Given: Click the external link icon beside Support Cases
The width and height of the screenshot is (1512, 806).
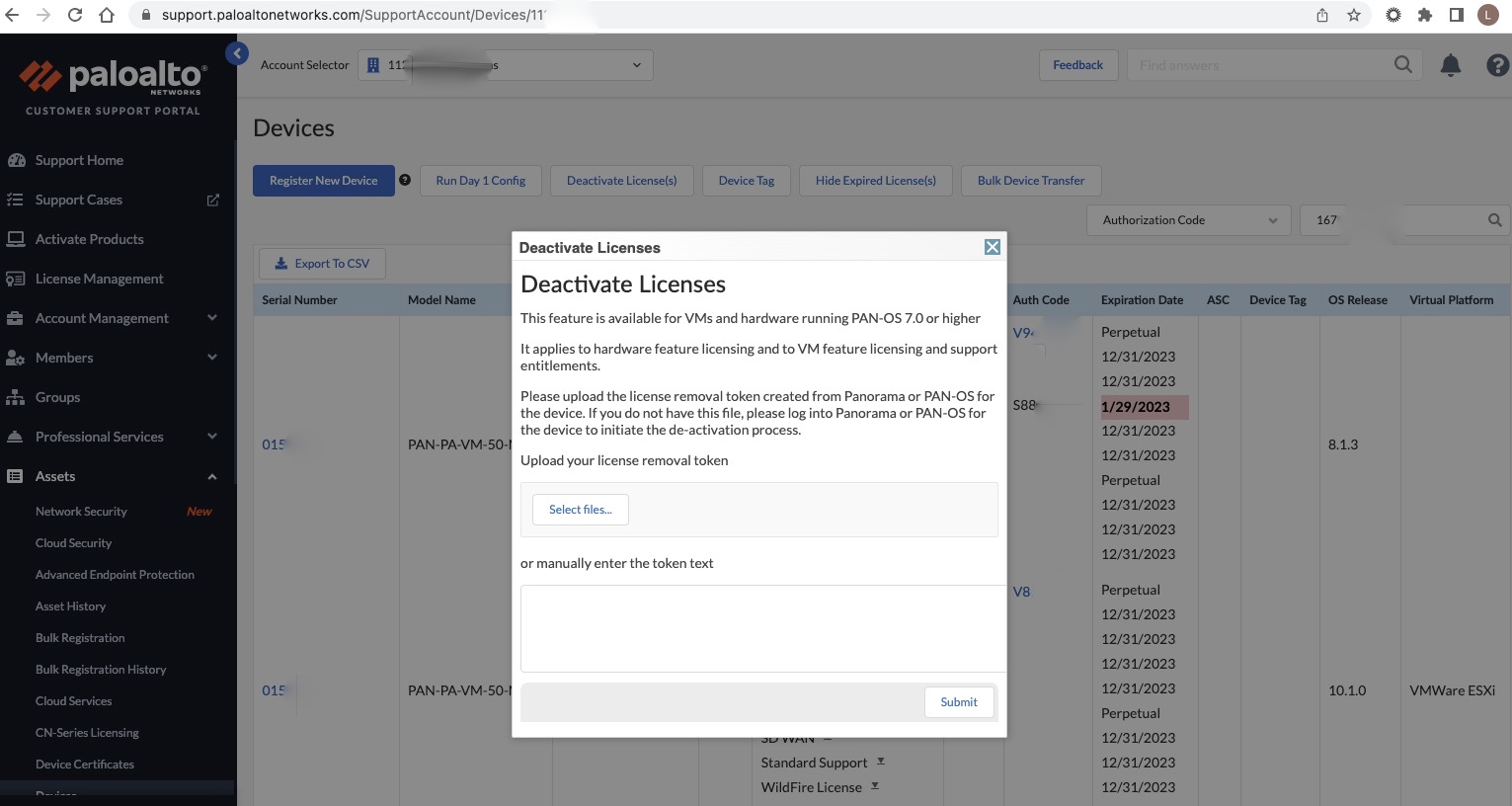Looking at the screenshot, I should [212, 200].
